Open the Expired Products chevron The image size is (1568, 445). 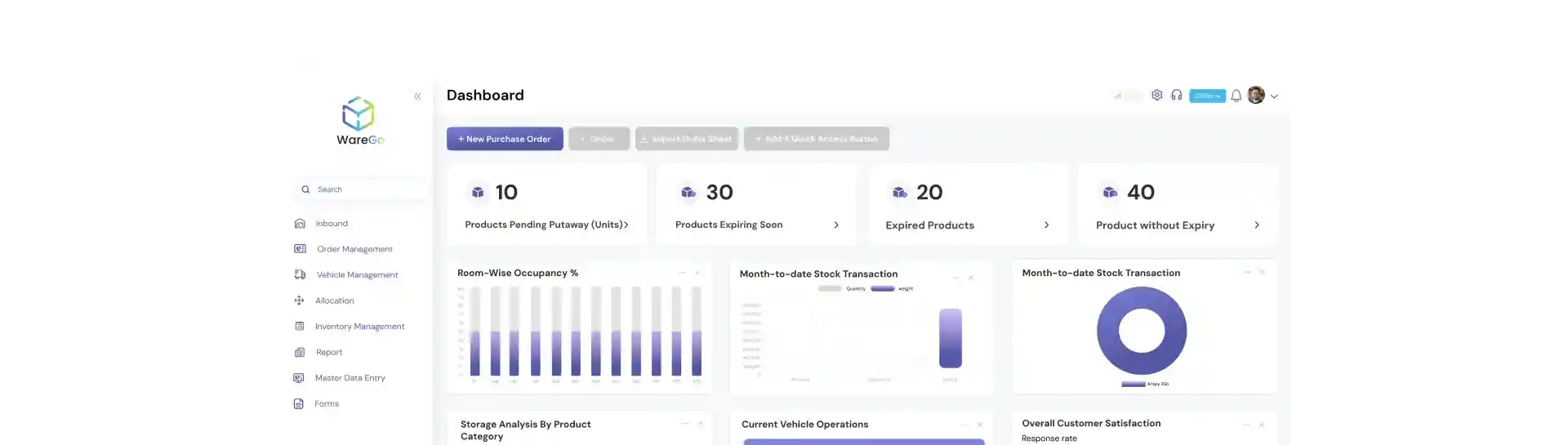[x=1047, y=225]
